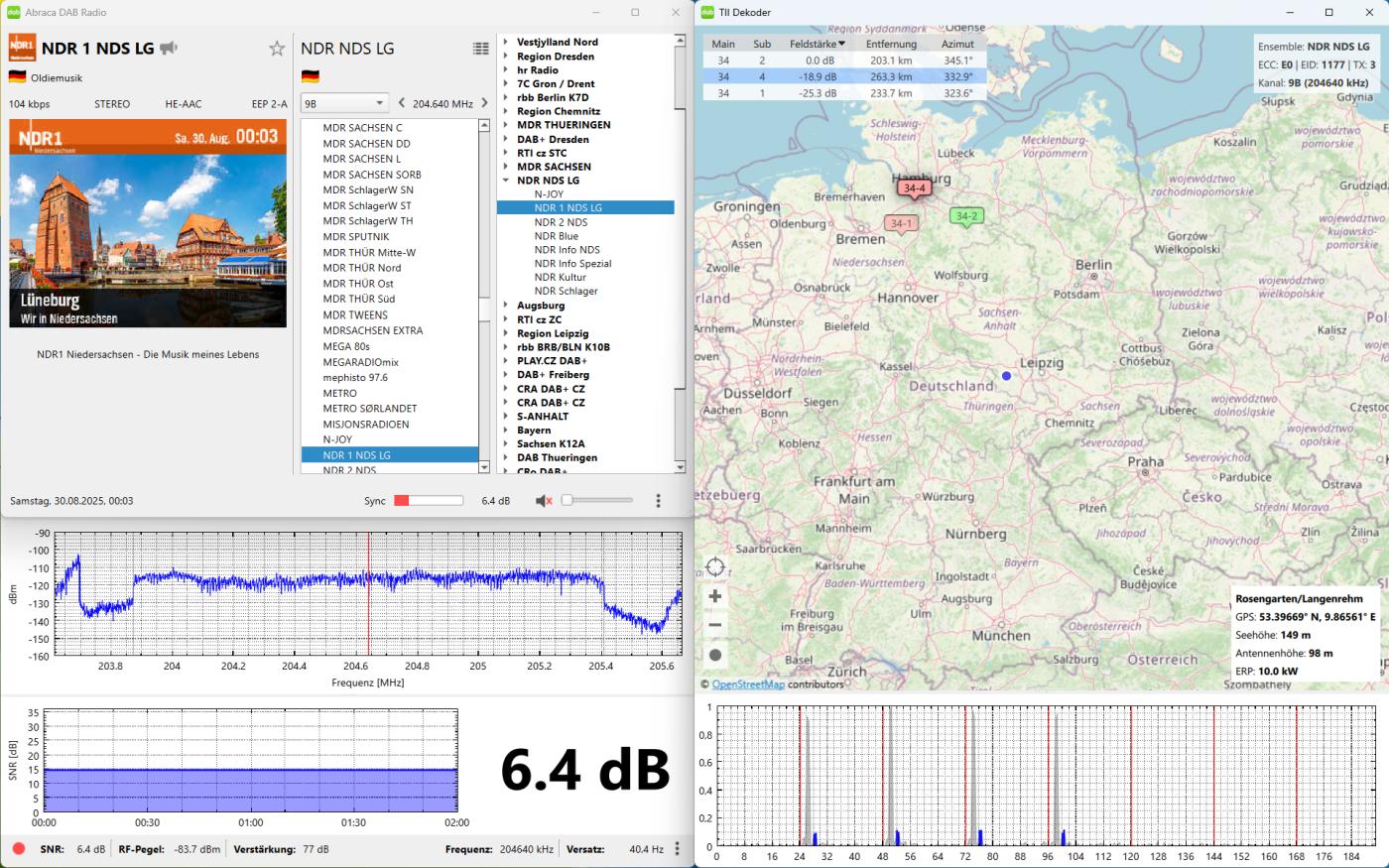Sort the TII table by Main column

pos(723,44)
